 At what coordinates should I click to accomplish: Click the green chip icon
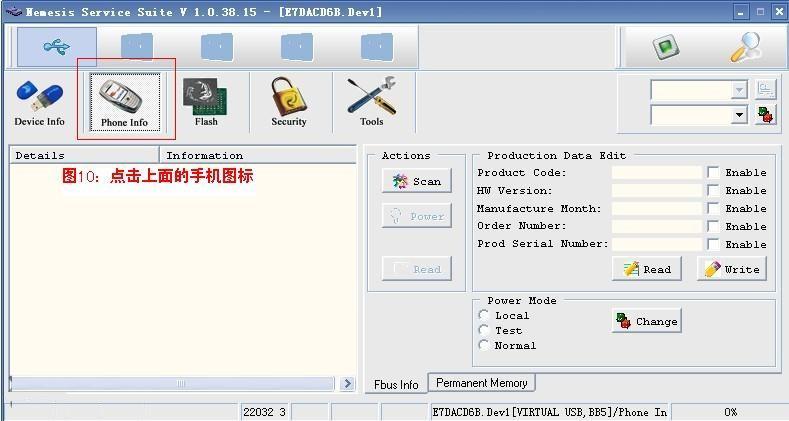pos(666,48)
